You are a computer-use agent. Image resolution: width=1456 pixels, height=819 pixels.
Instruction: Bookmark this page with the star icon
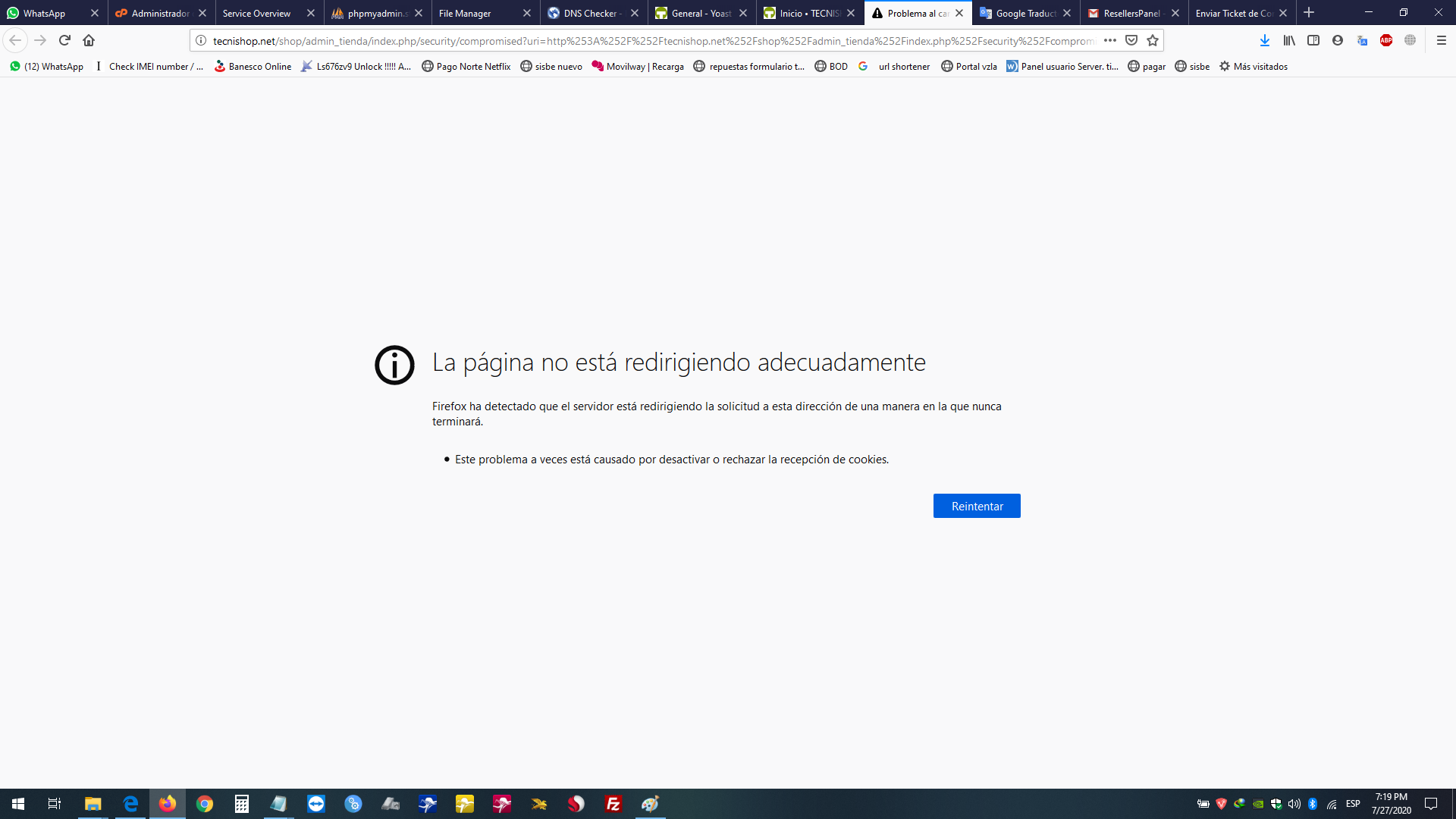coord(1153,40)
